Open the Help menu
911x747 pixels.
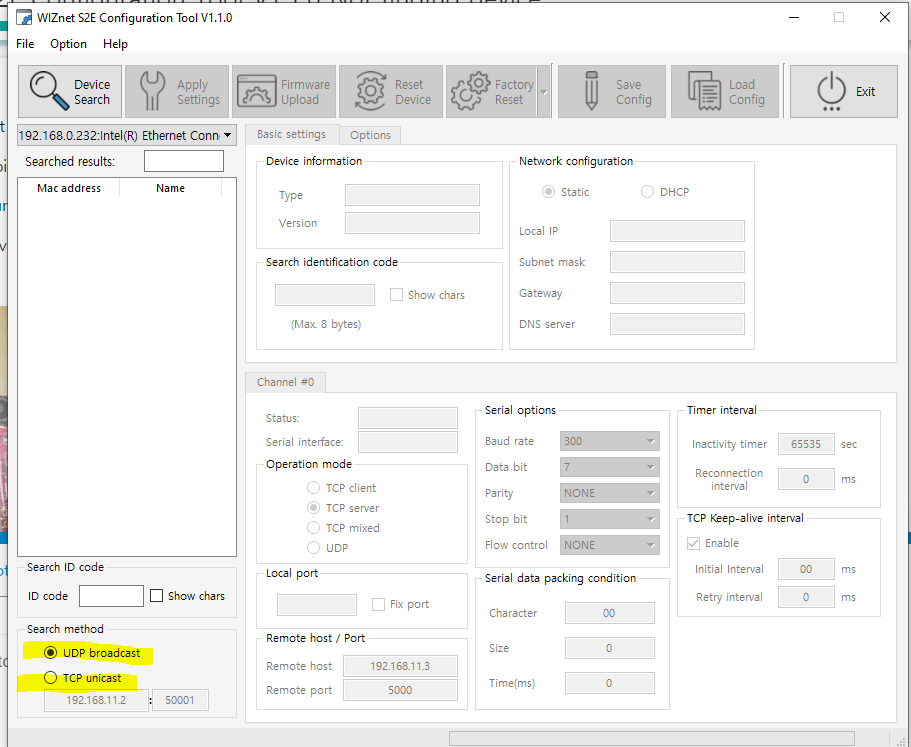pyautogui.click(x=115, y=44)
